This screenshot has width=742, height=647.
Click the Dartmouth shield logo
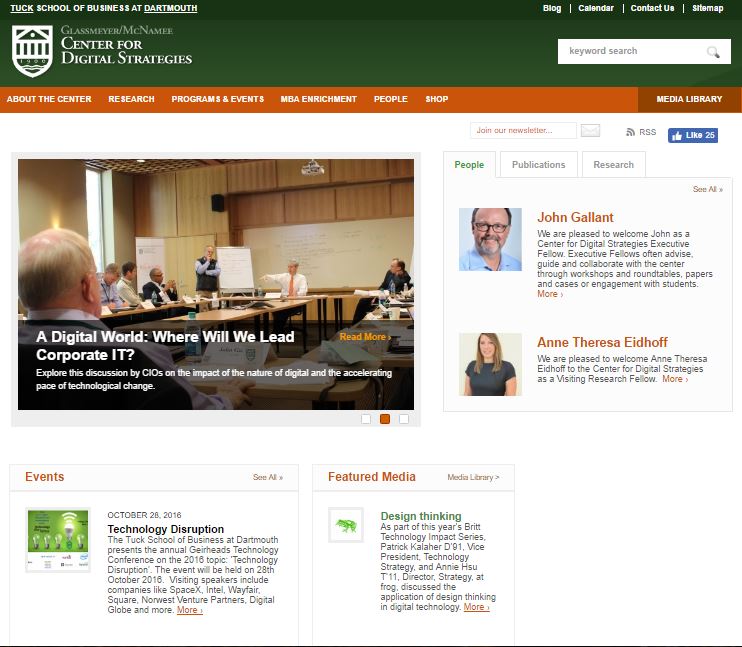(32, 51)
